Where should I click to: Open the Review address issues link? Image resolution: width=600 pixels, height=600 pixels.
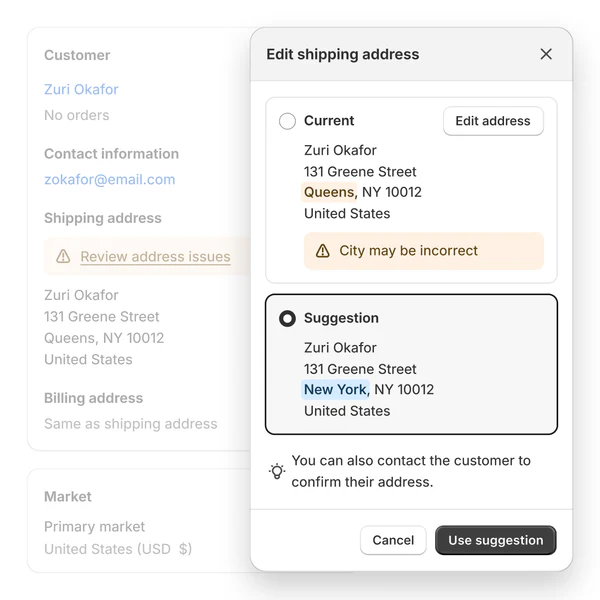pos(155,257)
